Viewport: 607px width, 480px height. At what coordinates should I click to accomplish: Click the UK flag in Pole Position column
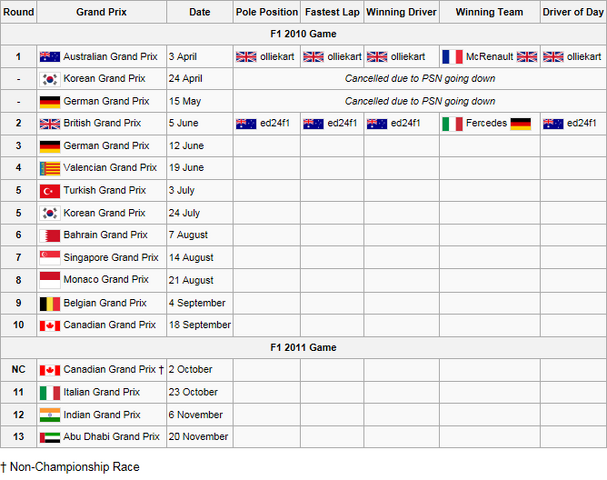pyautogui.click(x=246, y=57)
